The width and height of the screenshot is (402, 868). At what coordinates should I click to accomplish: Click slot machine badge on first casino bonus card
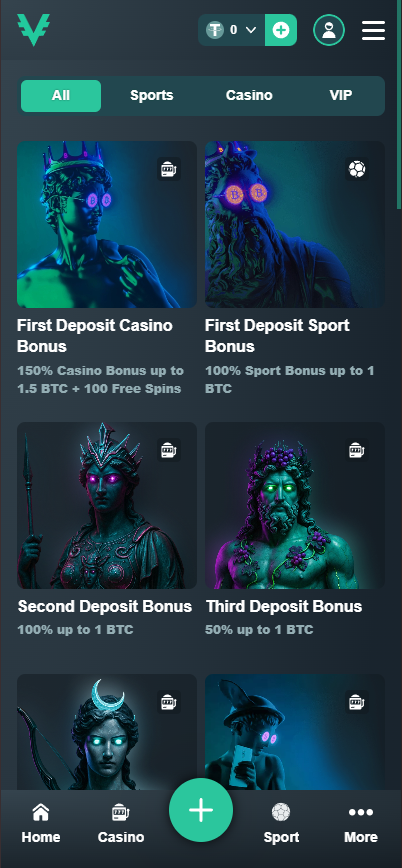click(169, 169)
